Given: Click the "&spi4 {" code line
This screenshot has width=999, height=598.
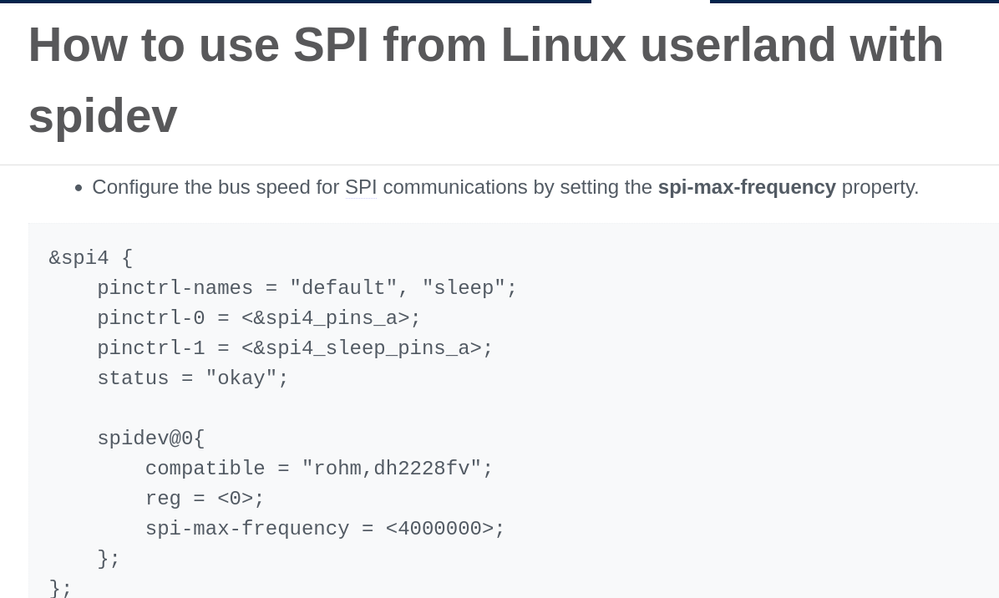Looking at the screenshot, I should point(90,258).
